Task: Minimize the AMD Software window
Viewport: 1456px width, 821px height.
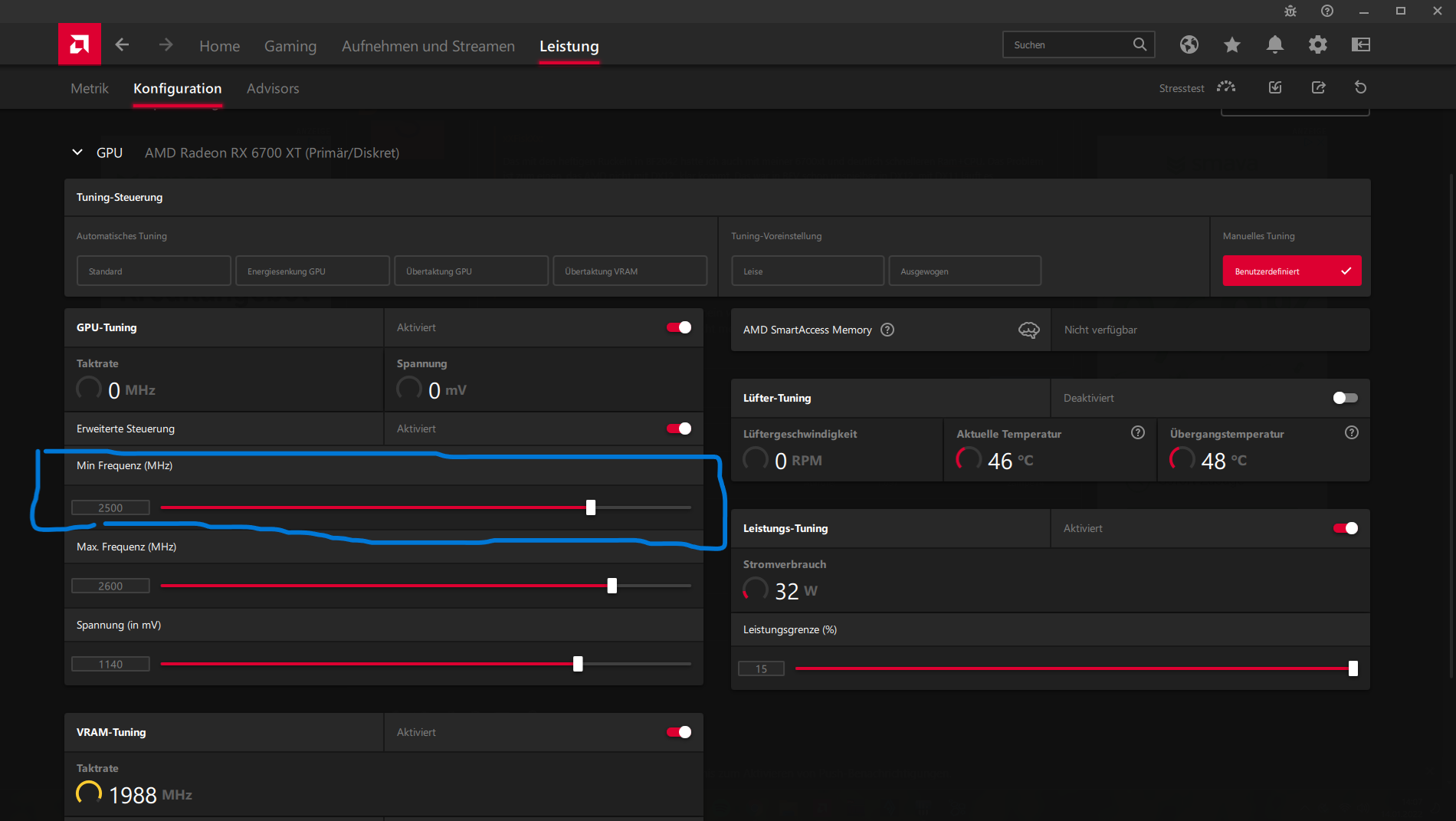Action: pyautogui.click(x=1364, y=11)
